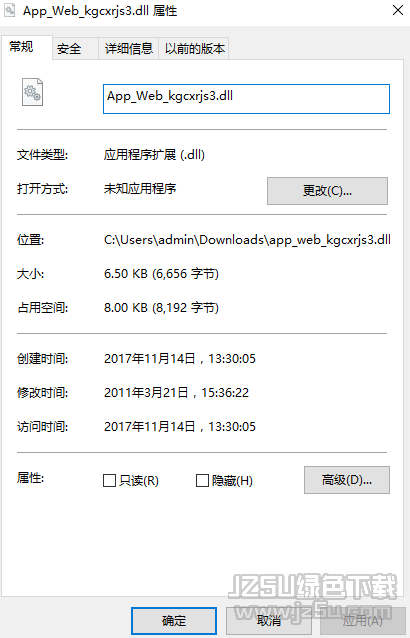This screenshot has height=638, width=410.
Task: Click the 修改时间 date value
Action: point(176,393)
